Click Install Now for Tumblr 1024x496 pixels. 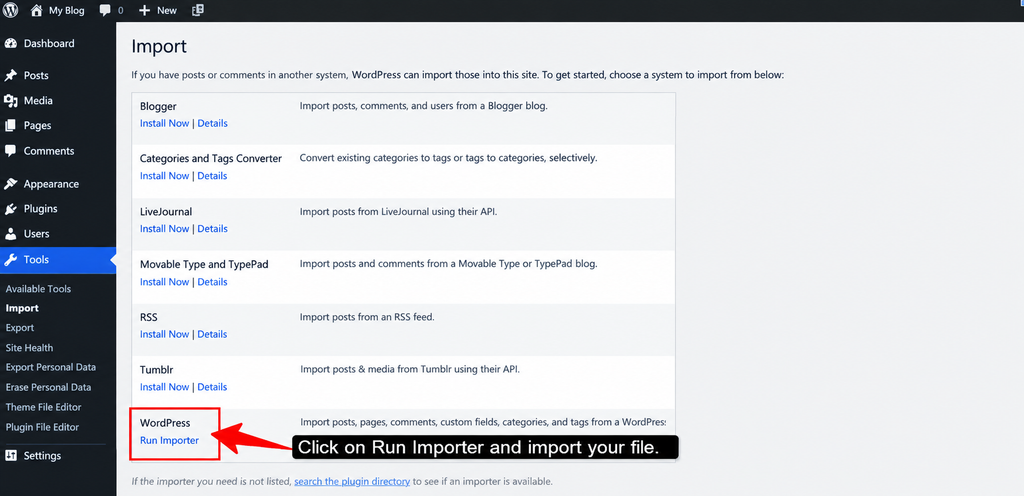[x=165, y=387]
